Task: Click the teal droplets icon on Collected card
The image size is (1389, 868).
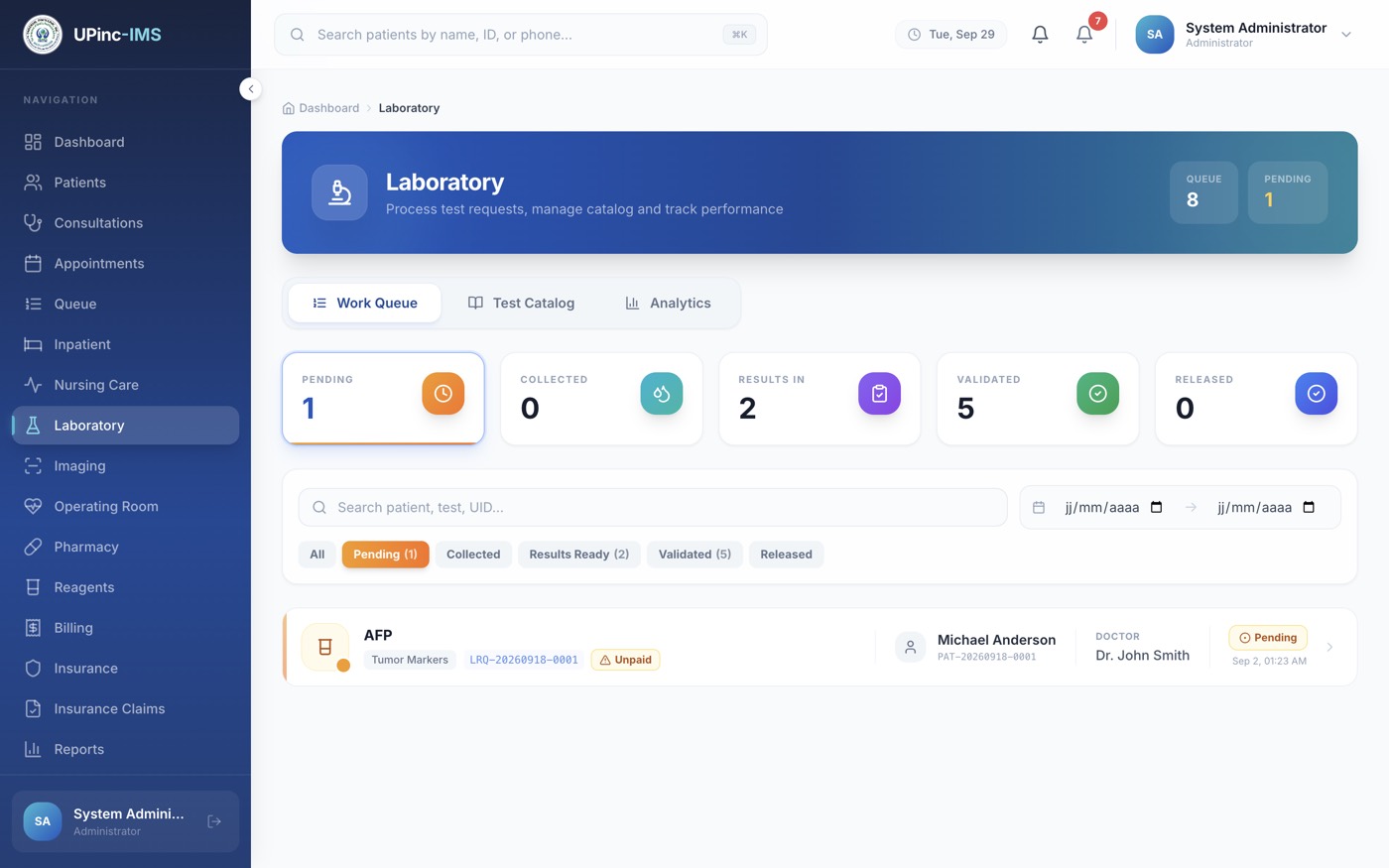Action: [x=661, y=394]
